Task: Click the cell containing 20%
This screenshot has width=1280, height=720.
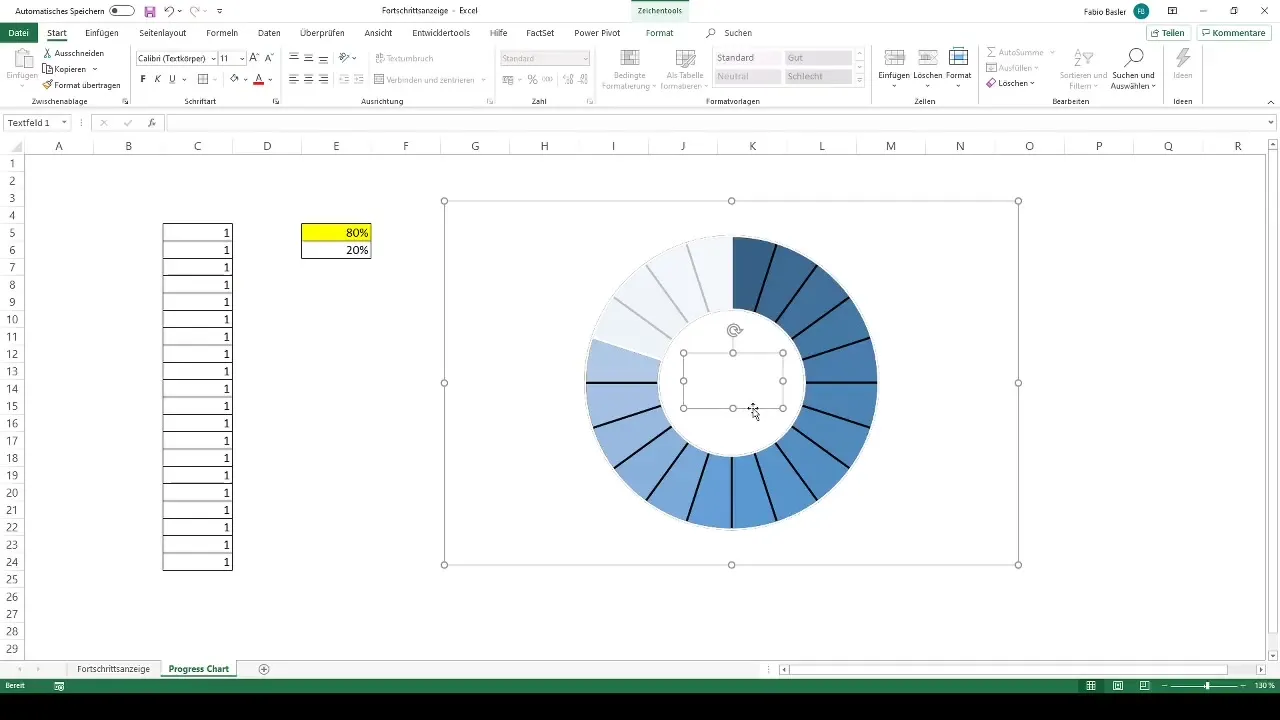Action: coord(336,250)
